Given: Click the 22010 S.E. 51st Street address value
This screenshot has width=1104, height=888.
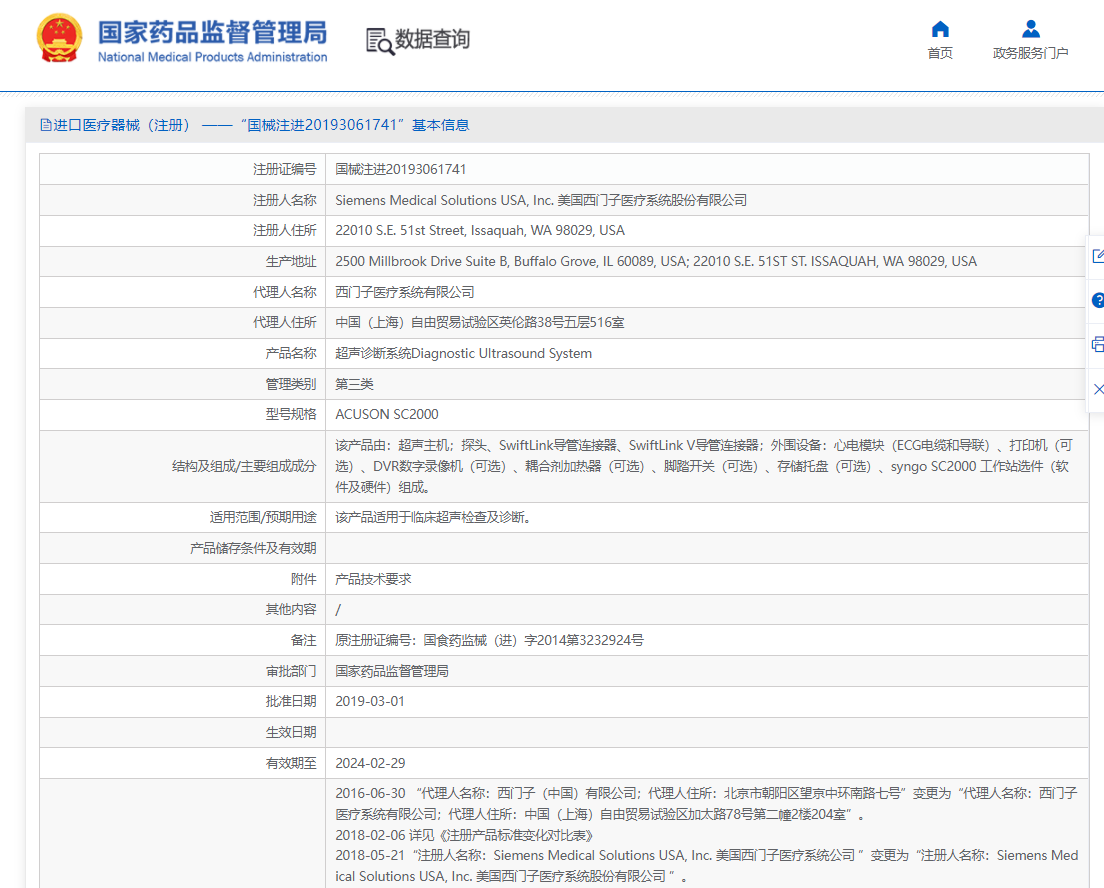Looking at the screenshot, I should click(479, 230).
